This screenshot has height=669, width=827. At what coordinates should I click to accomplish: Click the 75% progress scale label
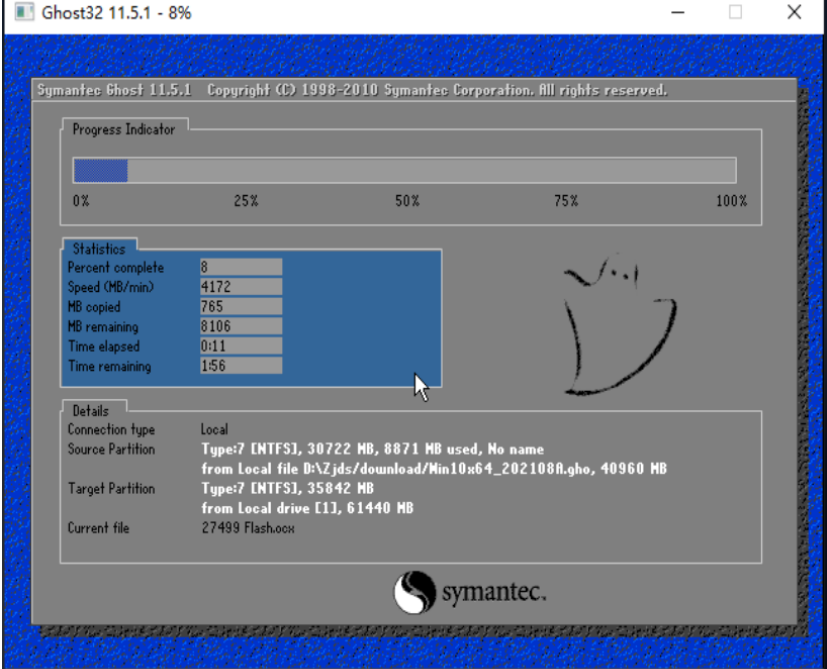566,201
